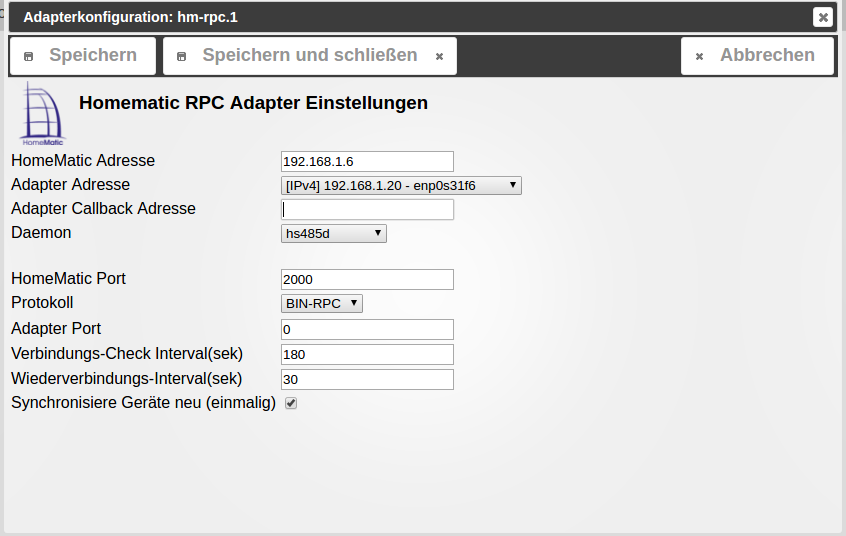Image resolution: width=846 pixels, height=536 pixels.
Task: Click the Adapter Port input field
Action: [x=367, y=329]
